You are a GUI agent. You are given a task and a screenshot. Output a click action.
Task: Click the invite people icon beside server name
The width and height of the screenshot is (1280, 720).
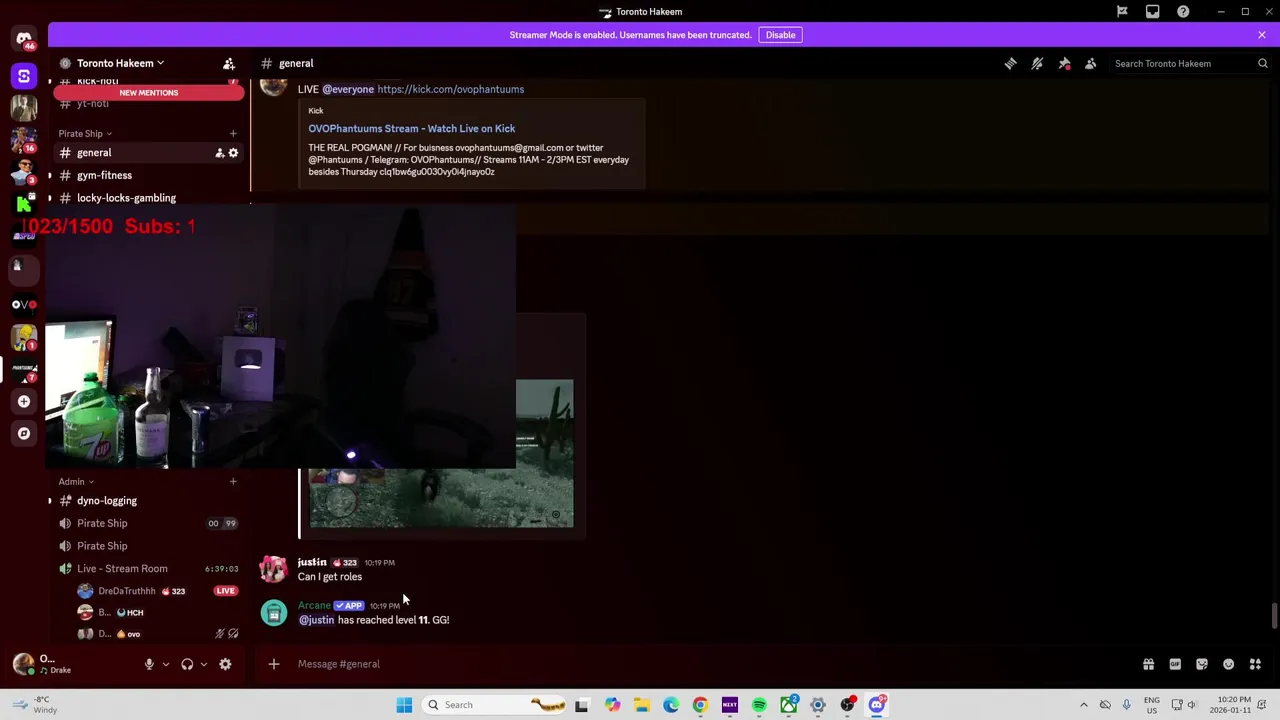click(x=229, y=63)
